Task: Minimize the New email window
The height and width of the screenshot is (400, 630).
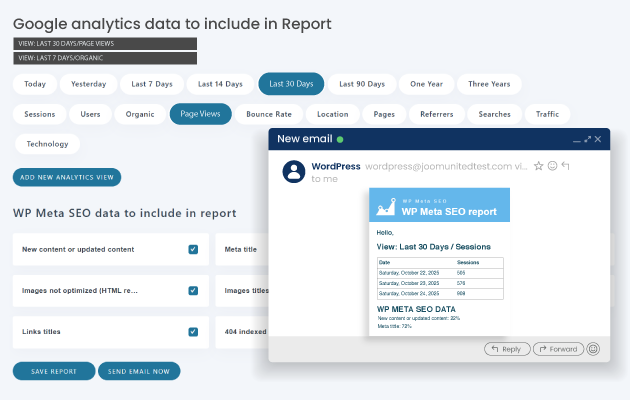Action: 576,139
